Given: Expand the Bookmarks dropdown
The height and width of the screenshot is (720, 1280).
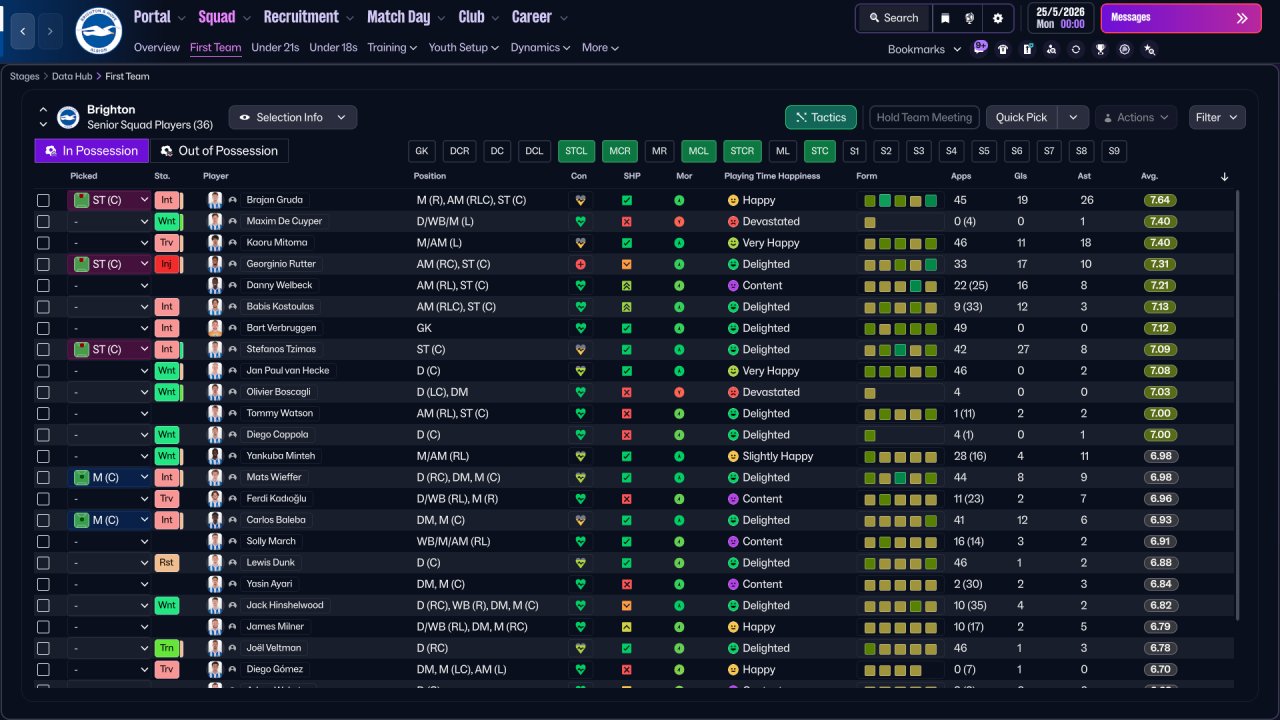Looking at the screenshot, I should (x=924, y=49).
